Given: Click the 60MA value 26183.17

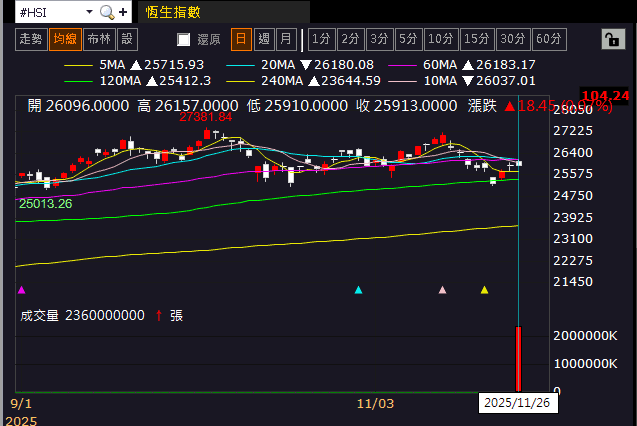Looking at the screenshot, I should tap(506, 65).
